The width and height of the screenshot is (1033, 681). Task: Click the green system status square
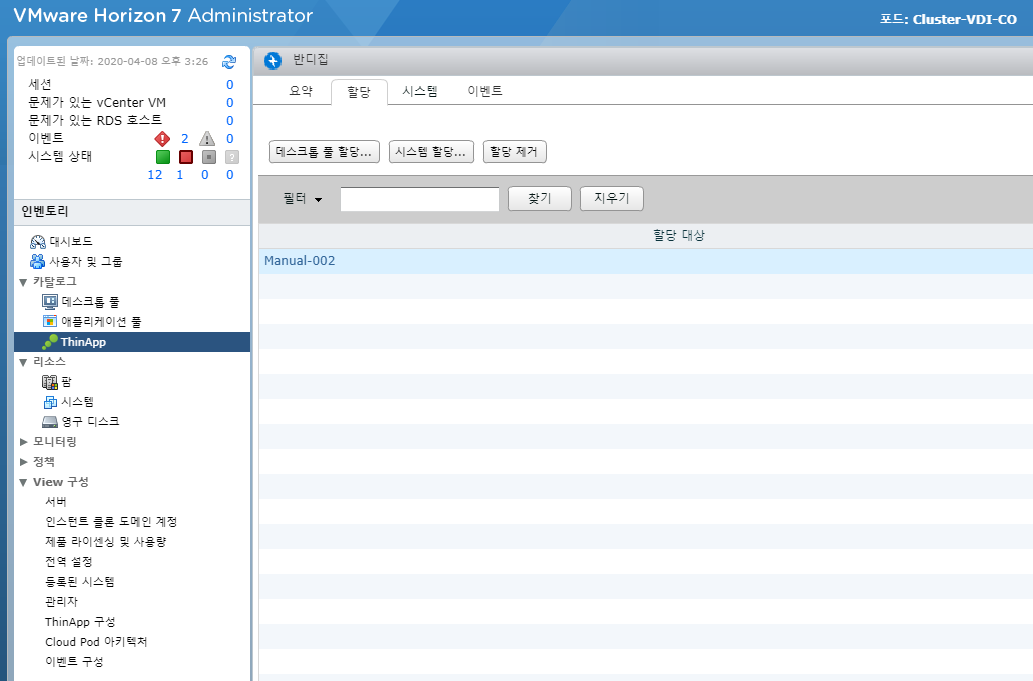(163, 157)
